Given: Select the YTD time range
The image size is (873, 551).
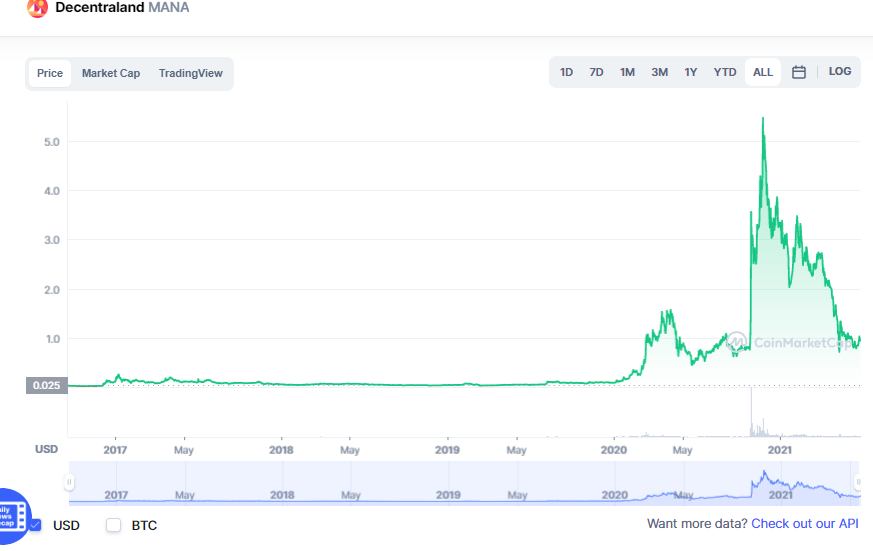Looking at the screenshot, I should 725,72.
